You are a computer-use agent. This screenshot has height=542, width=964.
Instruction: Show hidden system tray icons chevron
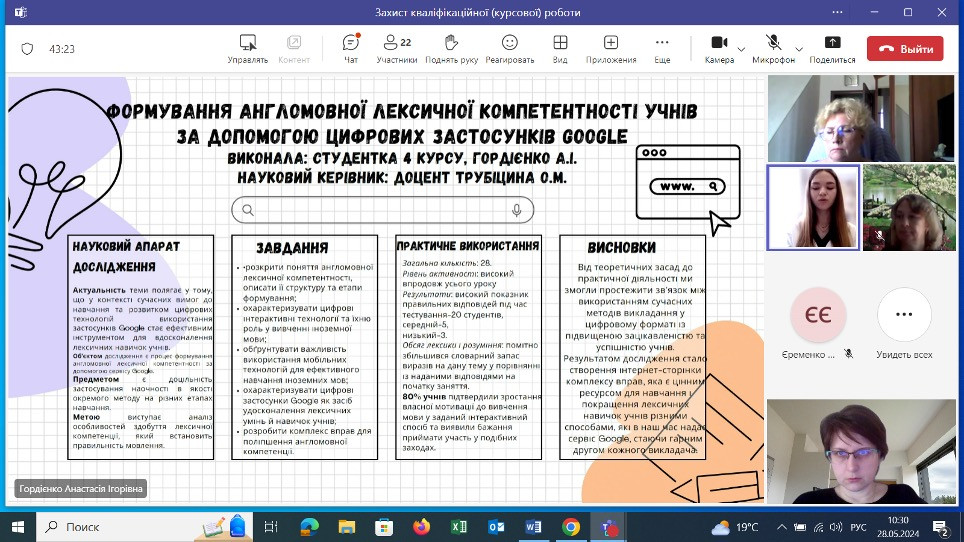coord(781,527)
